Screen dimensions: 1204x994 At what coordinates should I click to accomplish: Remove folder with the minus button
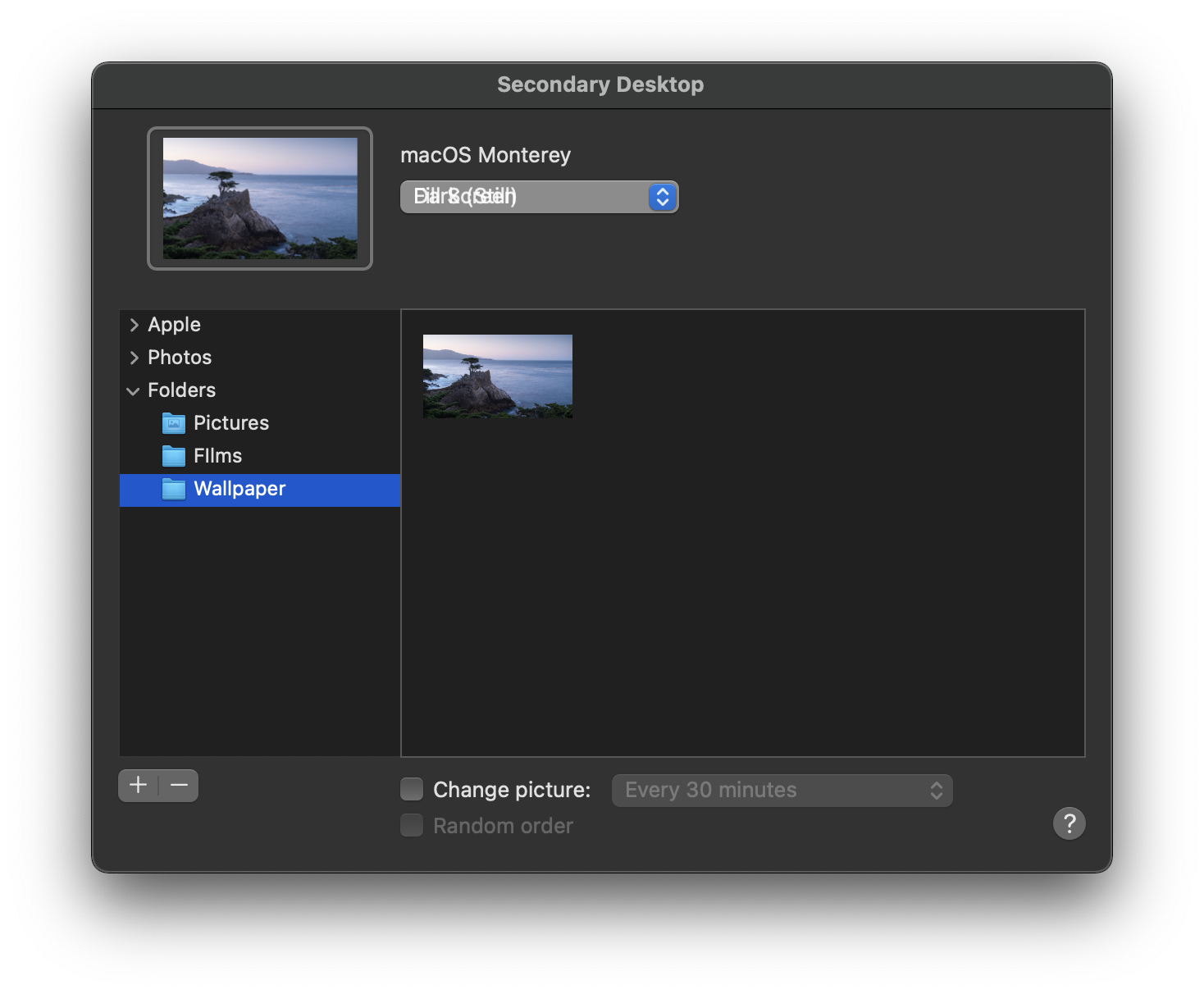179,786
